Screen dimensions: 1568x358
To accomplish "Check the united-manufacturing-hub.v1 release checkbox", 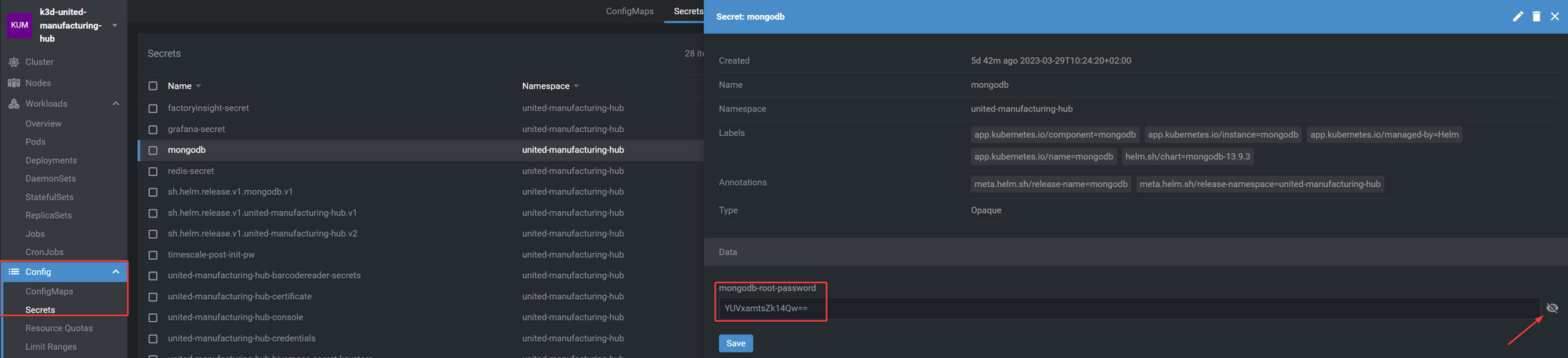I will (153, 213).
